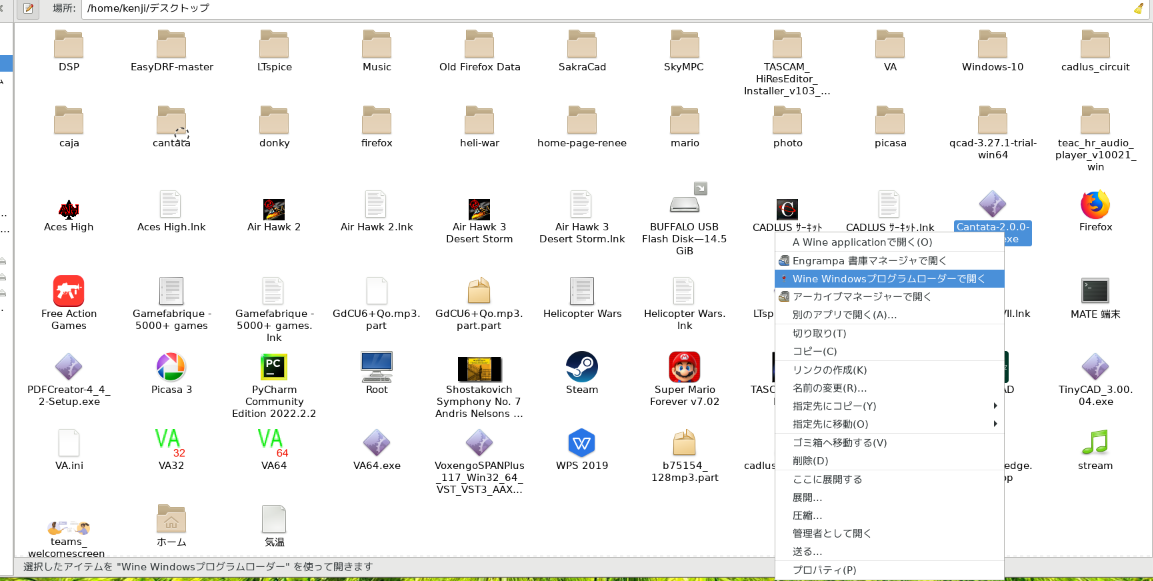
Task: Open the Firefox desktop icon
Action: coord(1095,206)
